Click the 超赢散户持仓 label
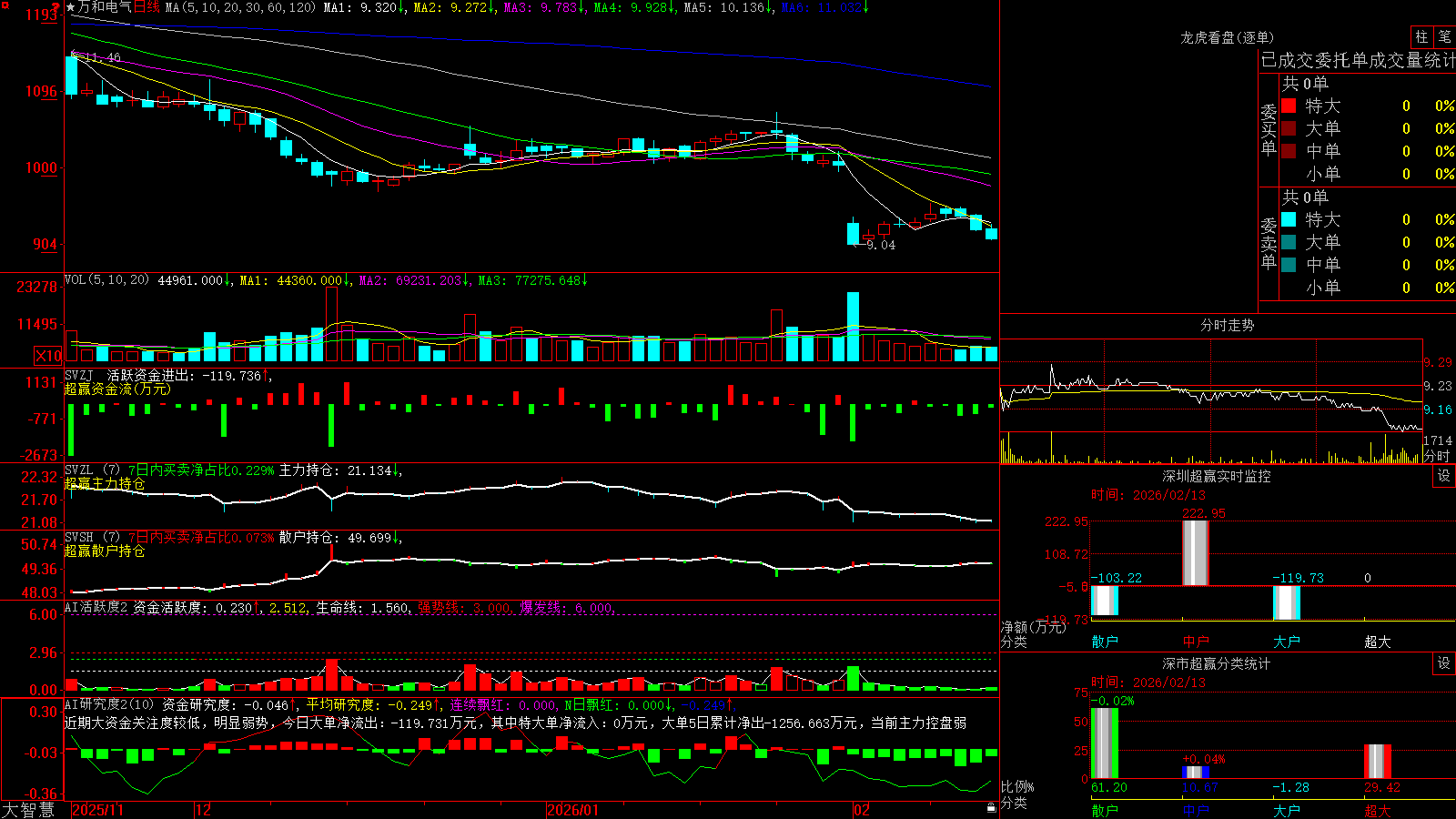The image size is (1456, 819). pyautogui.click(x=105, y=551)
